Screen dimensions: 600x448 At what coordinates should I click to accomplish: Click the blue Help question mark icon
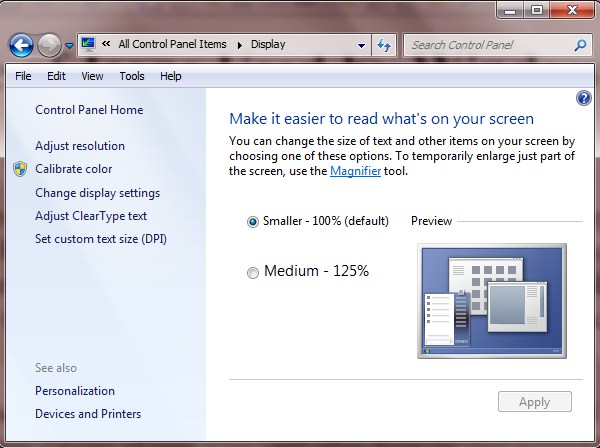[x=584, y=98]
